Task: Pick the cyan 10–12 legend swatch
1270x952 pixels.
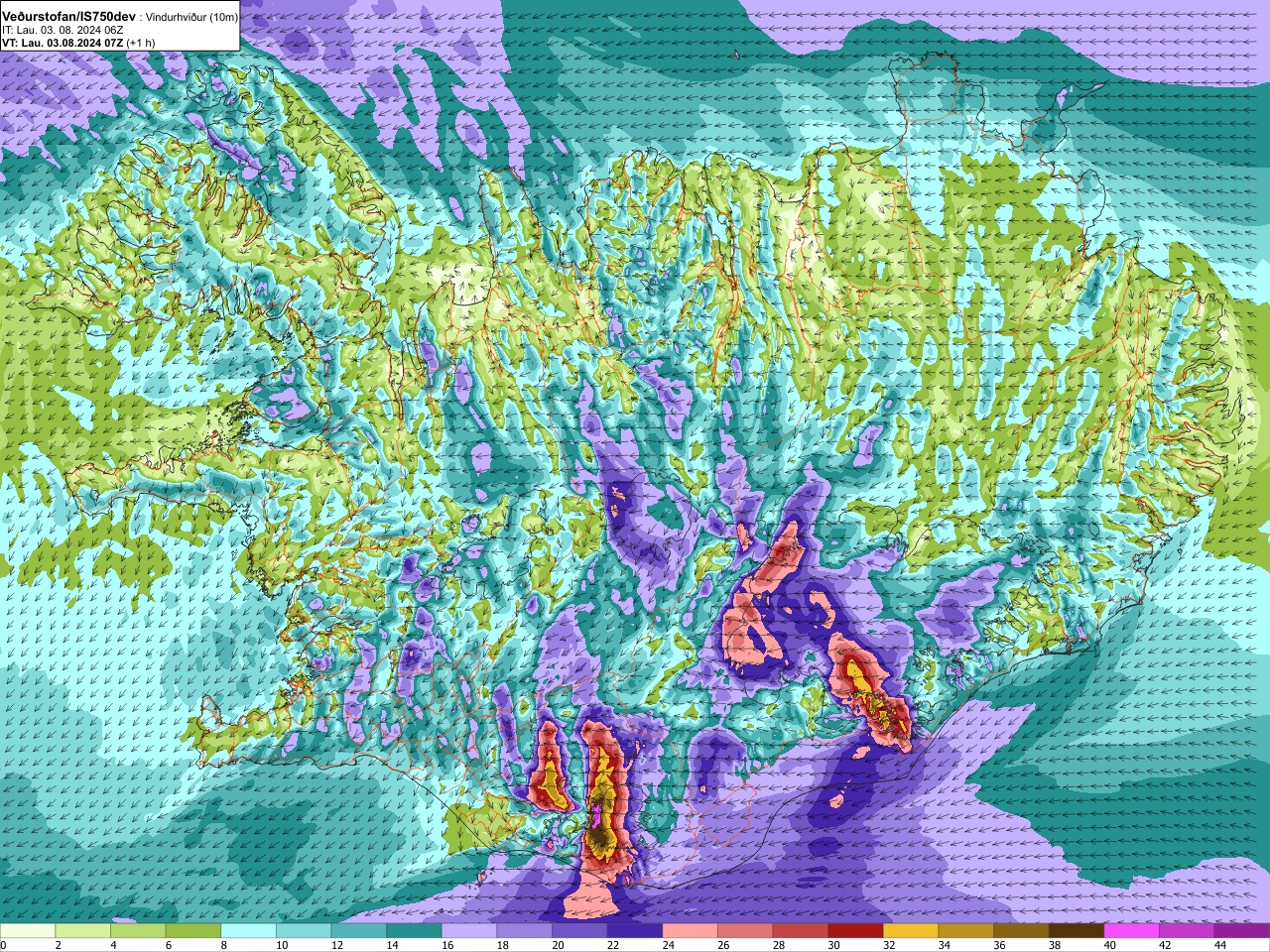Action: tap(304, 931)
